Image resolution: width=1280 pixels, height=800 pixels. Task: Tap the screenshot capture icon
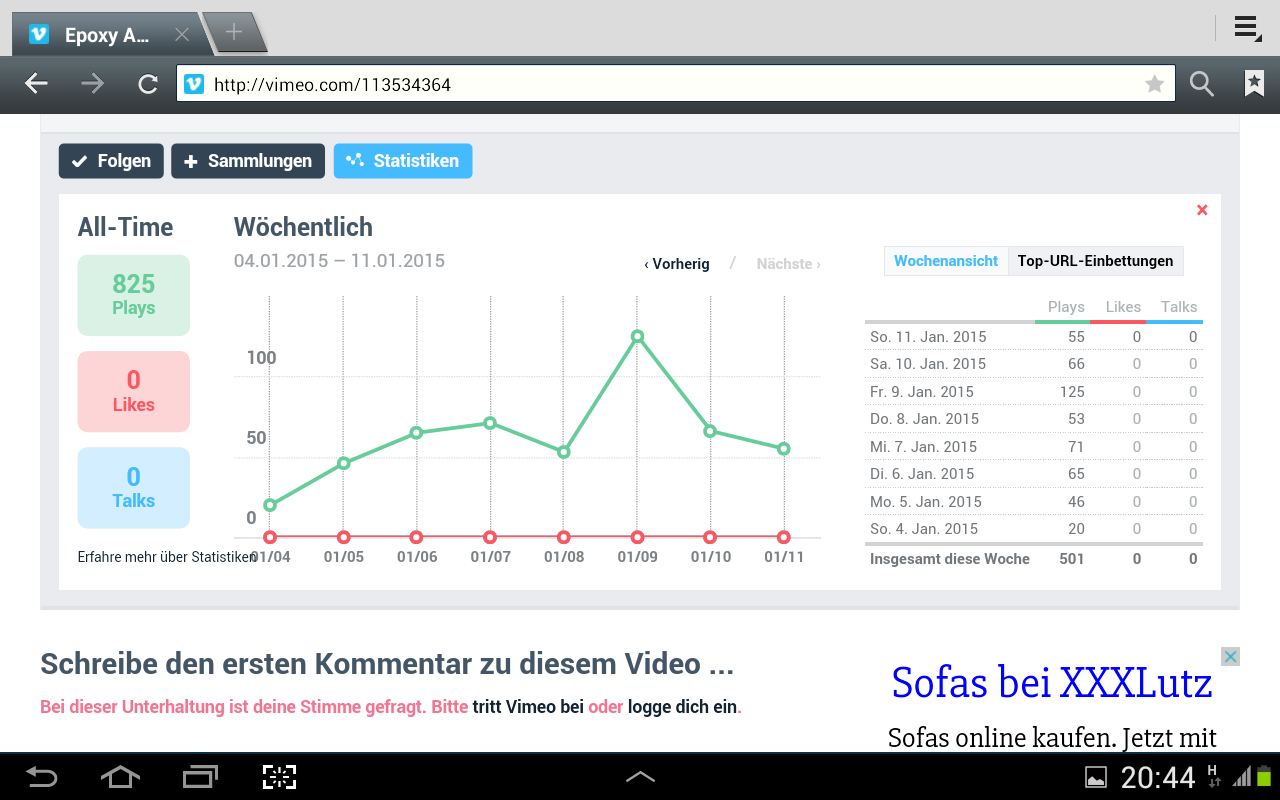coord(280,777)
